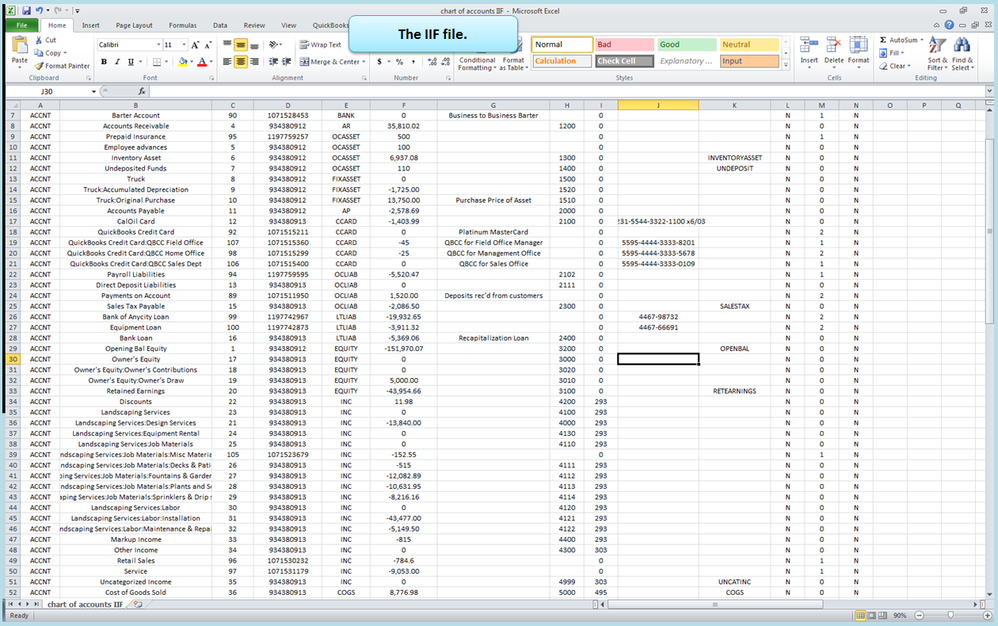998x626 pixels.
Task: Click Align Text Left icon
Action: point(227,62)
